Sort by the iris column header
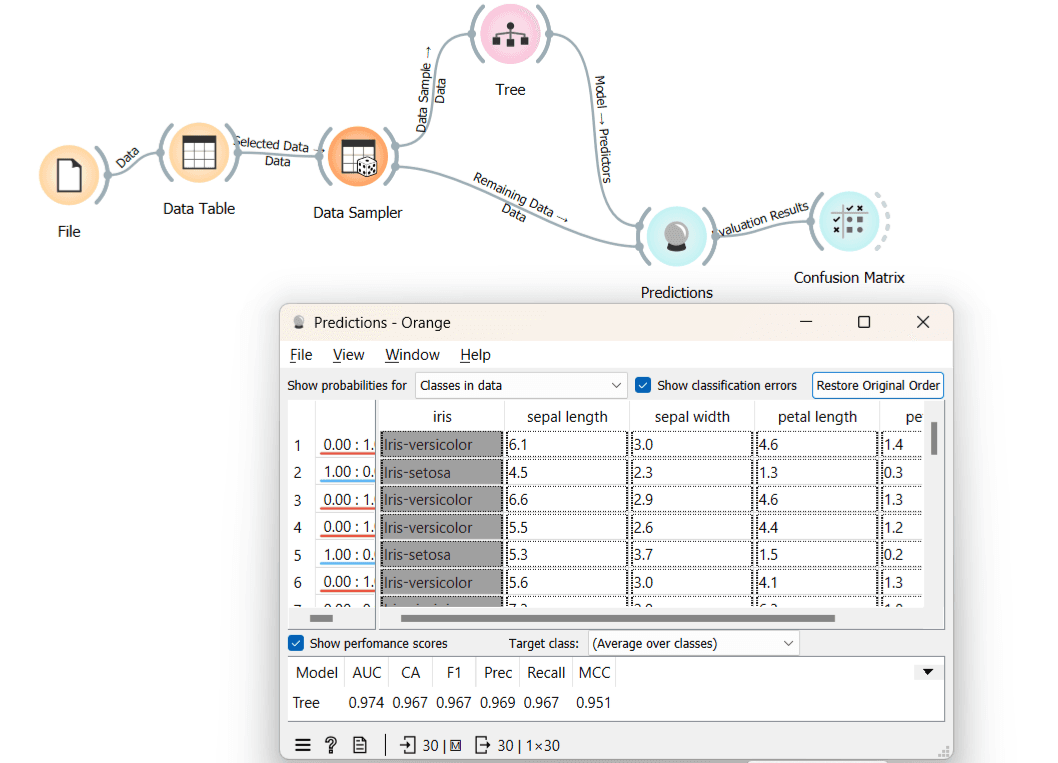Screen dimensions: 1058x763 pyautogui.click(x=442, y=417)
